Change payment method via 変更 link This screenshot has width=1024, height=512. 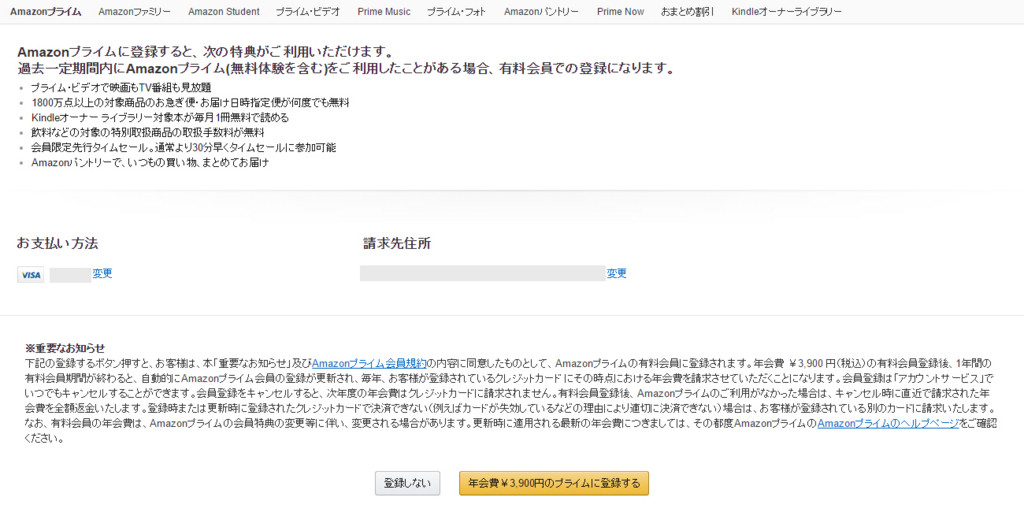tap(102, 274)
